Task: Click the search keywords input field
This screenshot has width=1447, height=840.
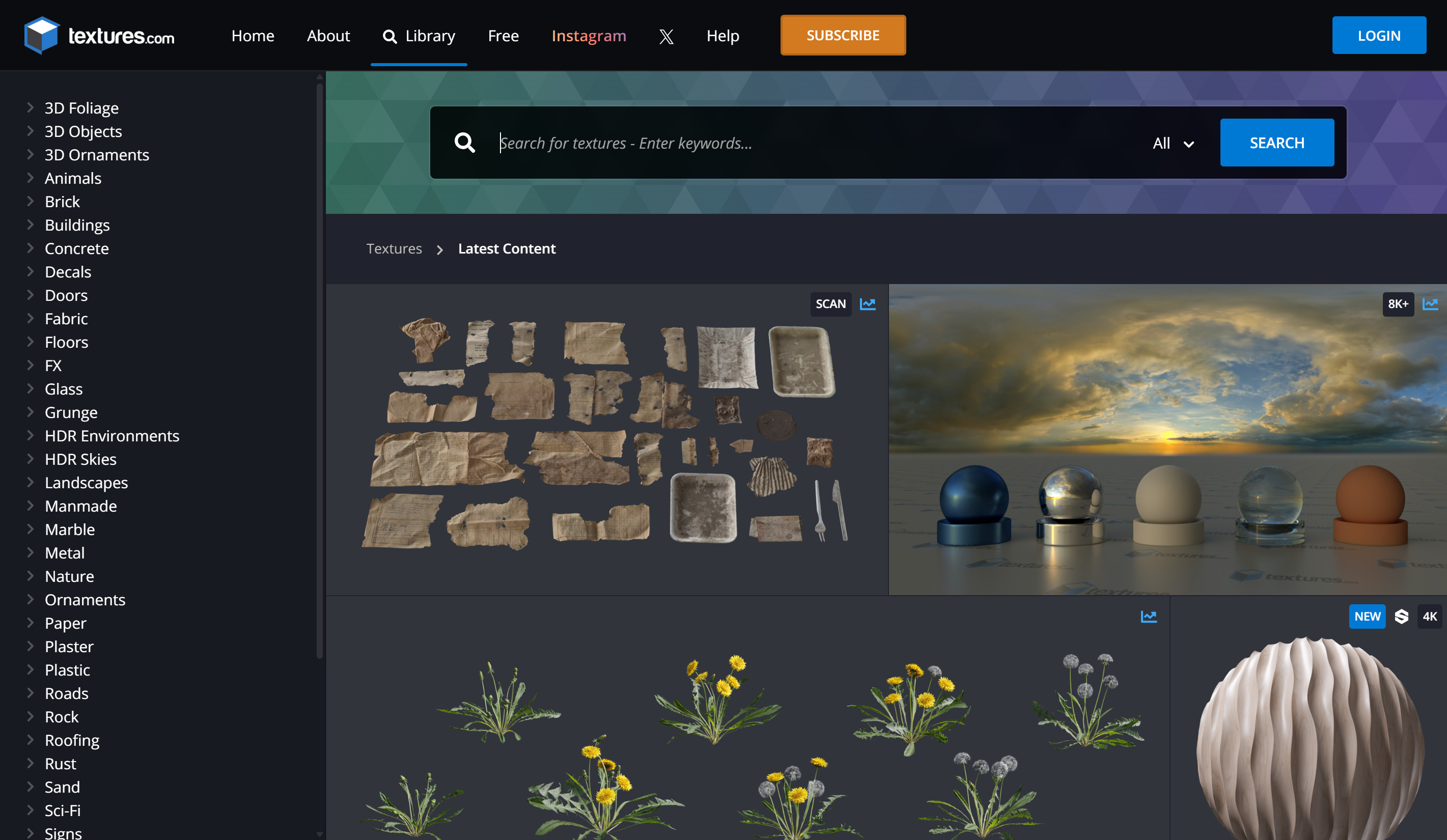Action: click(x=689, y=143)
